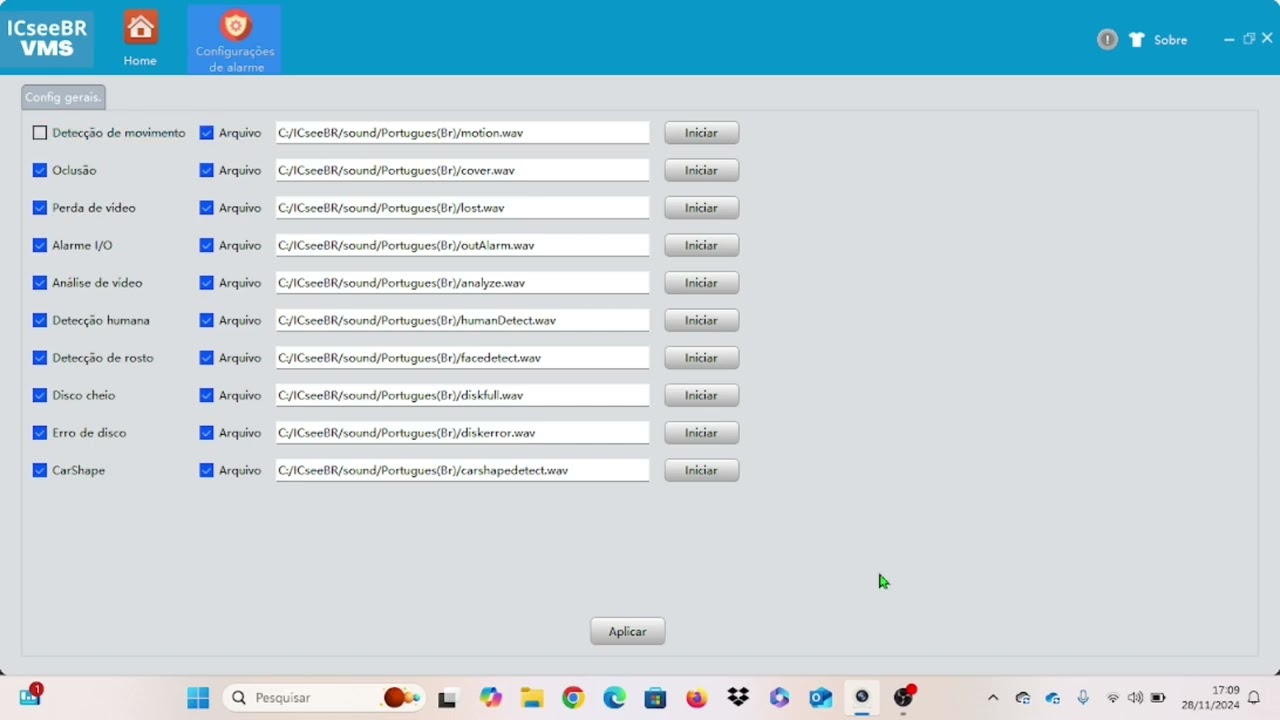Select the Config gerais tab

(x=63, y=97)
